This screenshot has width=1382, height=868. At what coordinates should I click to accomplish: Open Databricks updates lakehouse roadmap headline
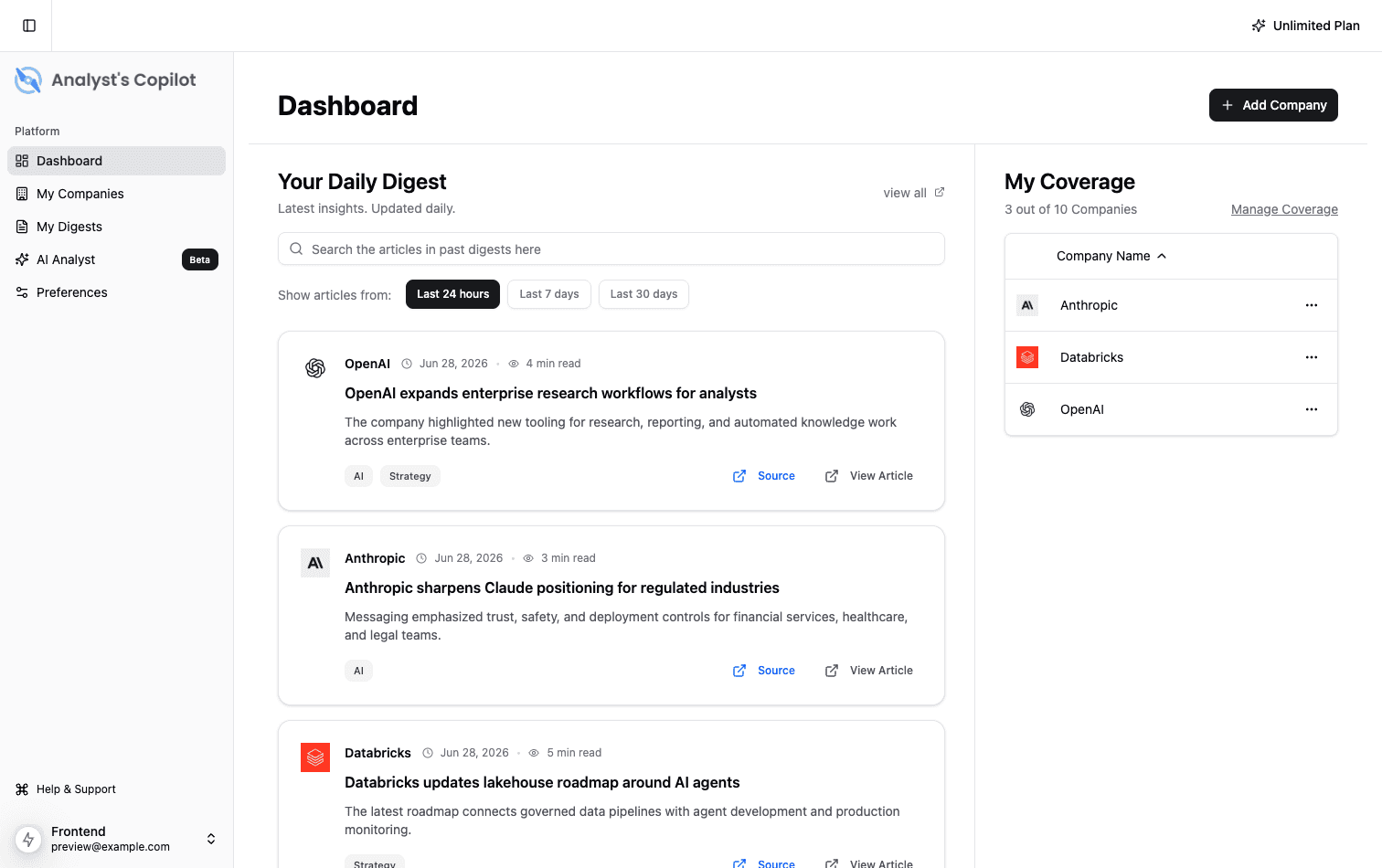pos(542,782)
